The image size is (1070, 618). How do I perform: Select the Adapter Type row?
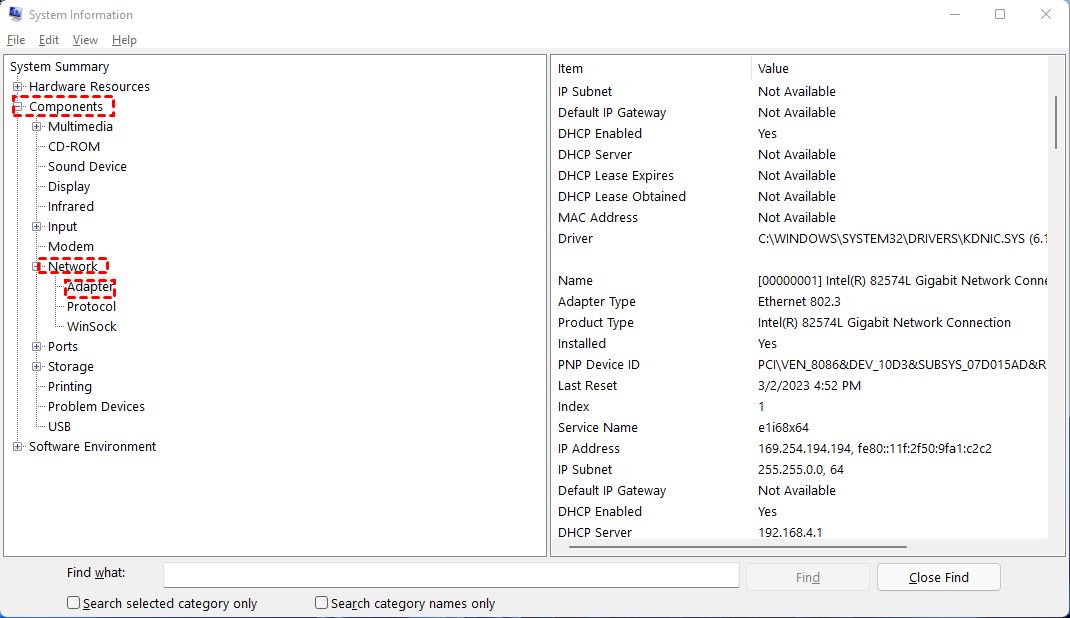(800, 301)
